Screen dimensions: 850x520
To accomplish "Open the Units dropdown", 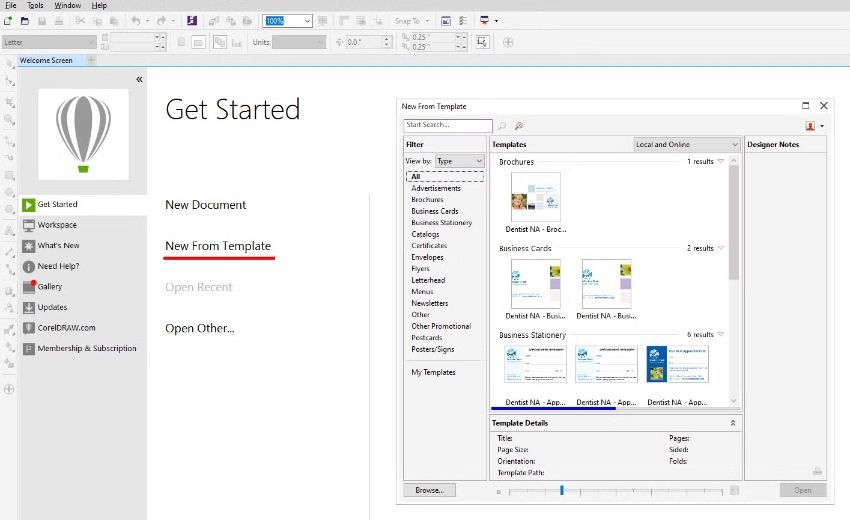I will point(299,42).
